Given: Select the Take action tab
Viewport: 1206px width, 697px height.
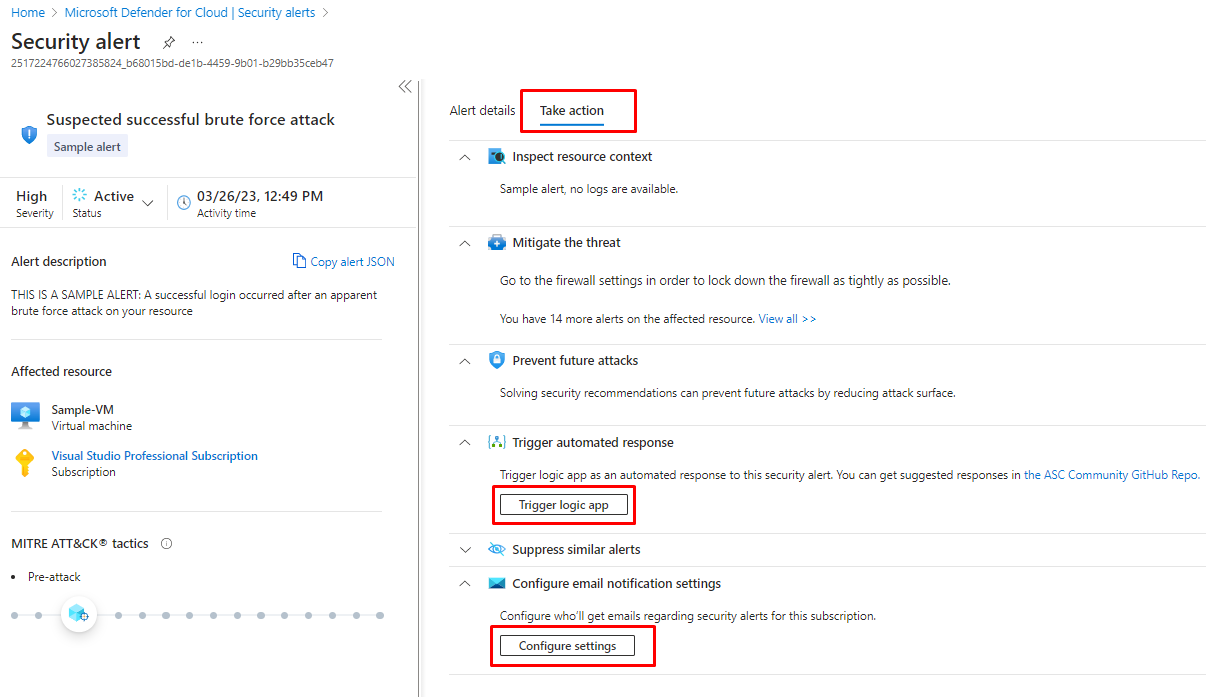Looking at the screenshot, I should pyautogui.click(x=572, y=111).
